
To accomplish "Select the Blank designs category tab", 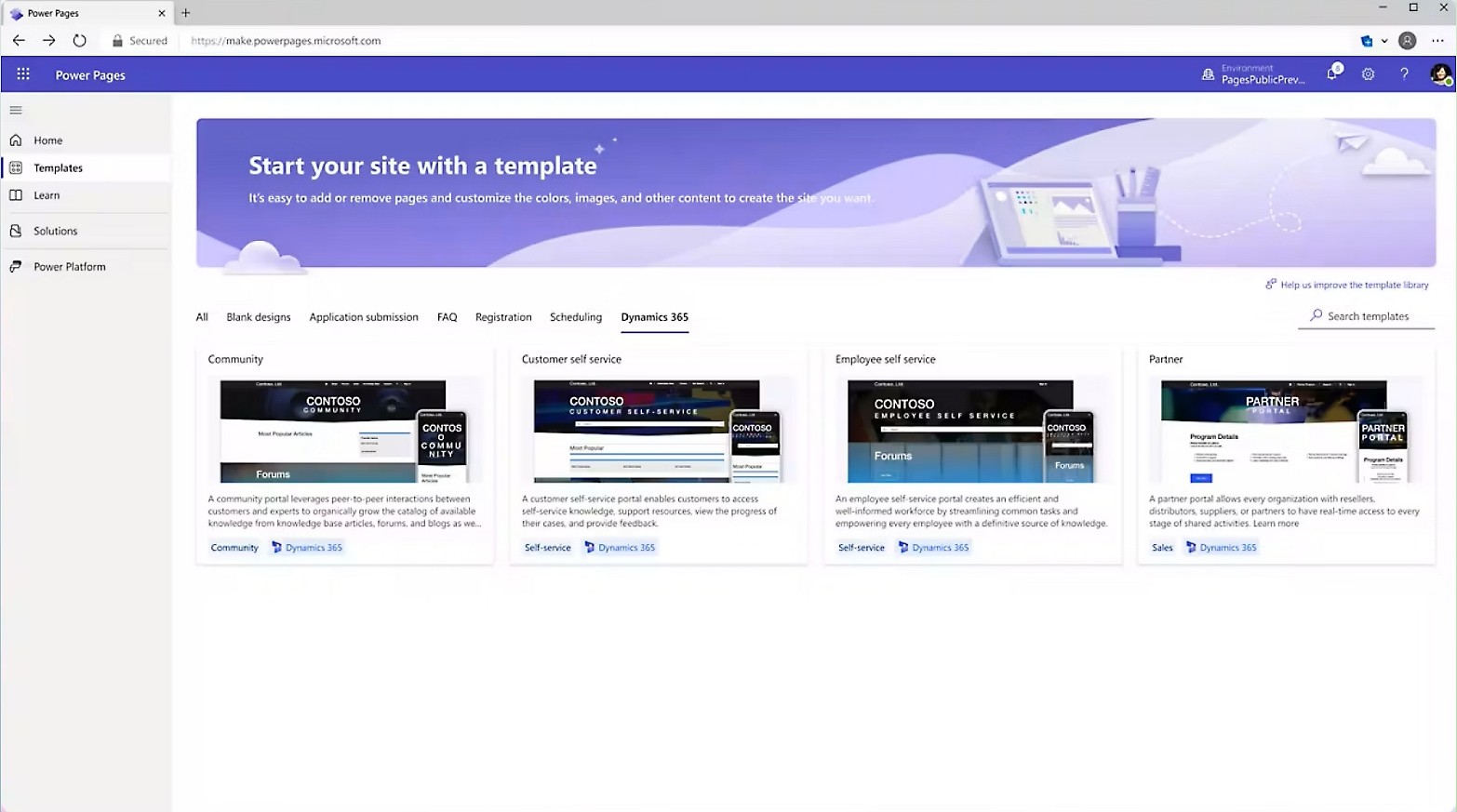I will (259, 317).
